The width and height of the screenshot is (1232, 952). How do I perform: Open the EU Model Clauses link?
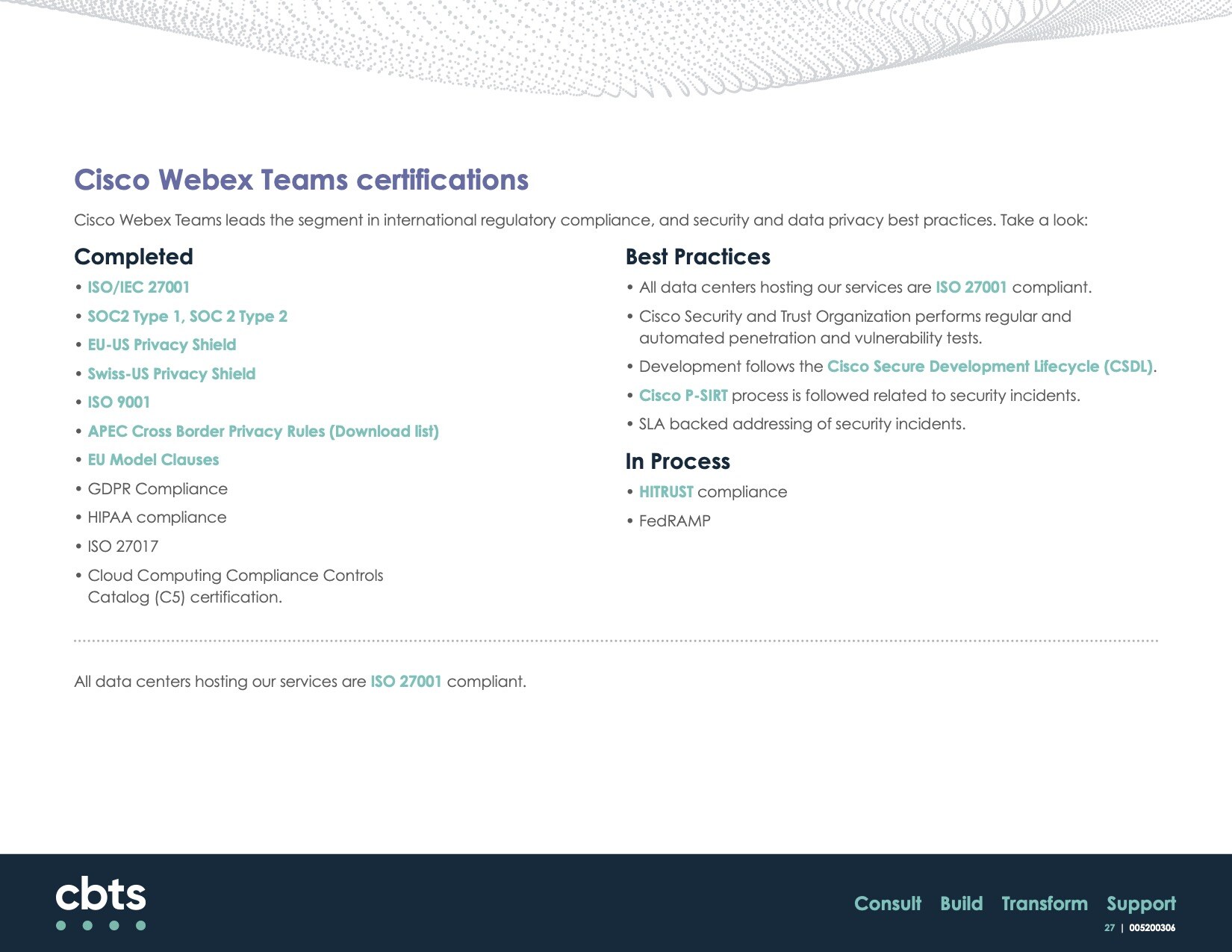pos(153,460)
